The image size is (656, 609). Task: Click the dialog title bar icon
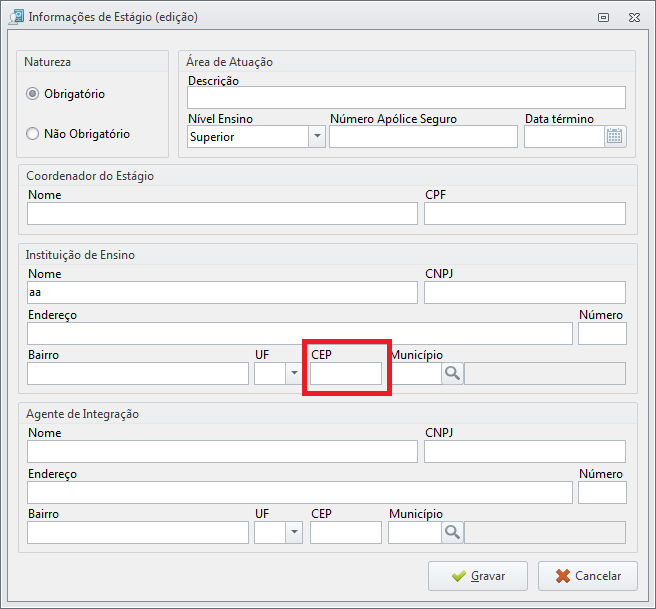click(x=17, y=17)
